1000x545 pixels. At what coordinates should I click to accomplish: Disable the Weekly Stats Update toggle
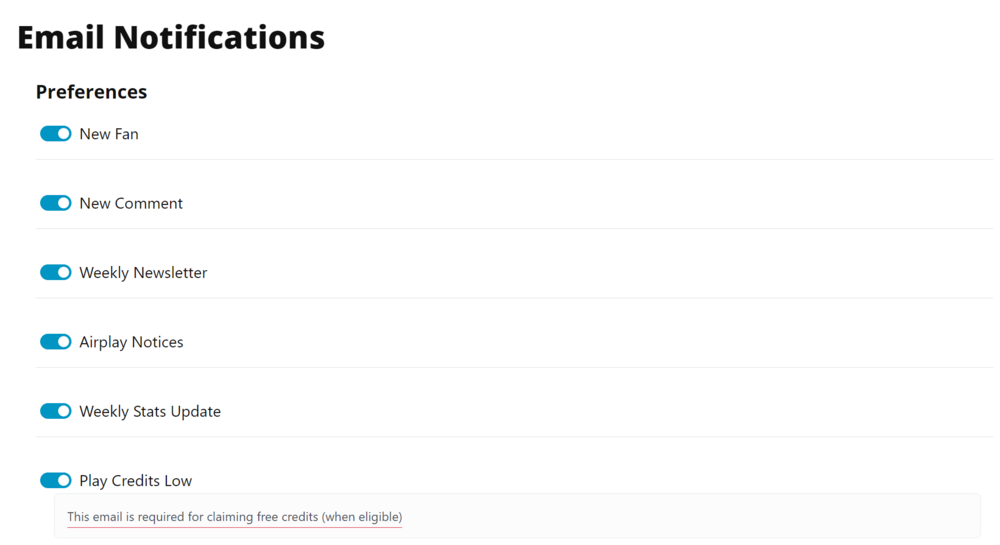56,411
